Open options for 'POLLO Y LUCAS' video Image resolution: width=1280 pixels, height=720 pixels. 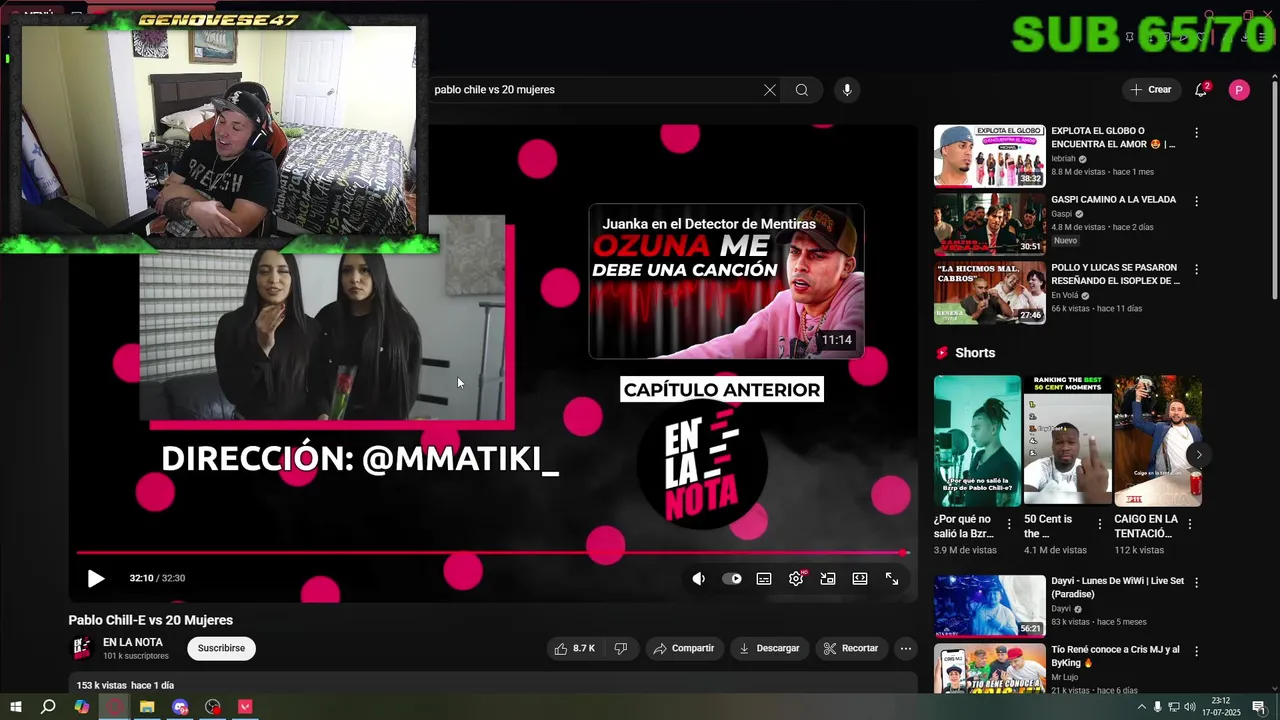[1196, 269]
